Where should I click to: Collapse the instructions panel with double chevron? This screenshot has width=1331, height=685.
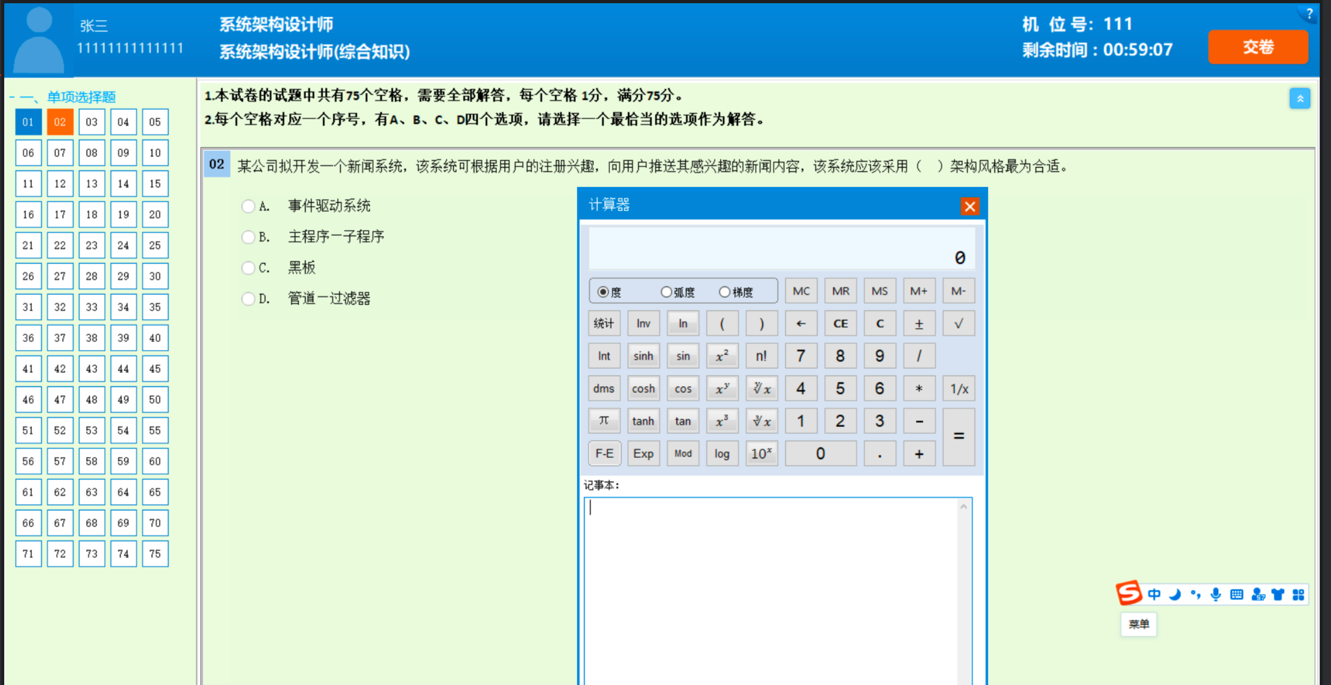click(1299, 98)
